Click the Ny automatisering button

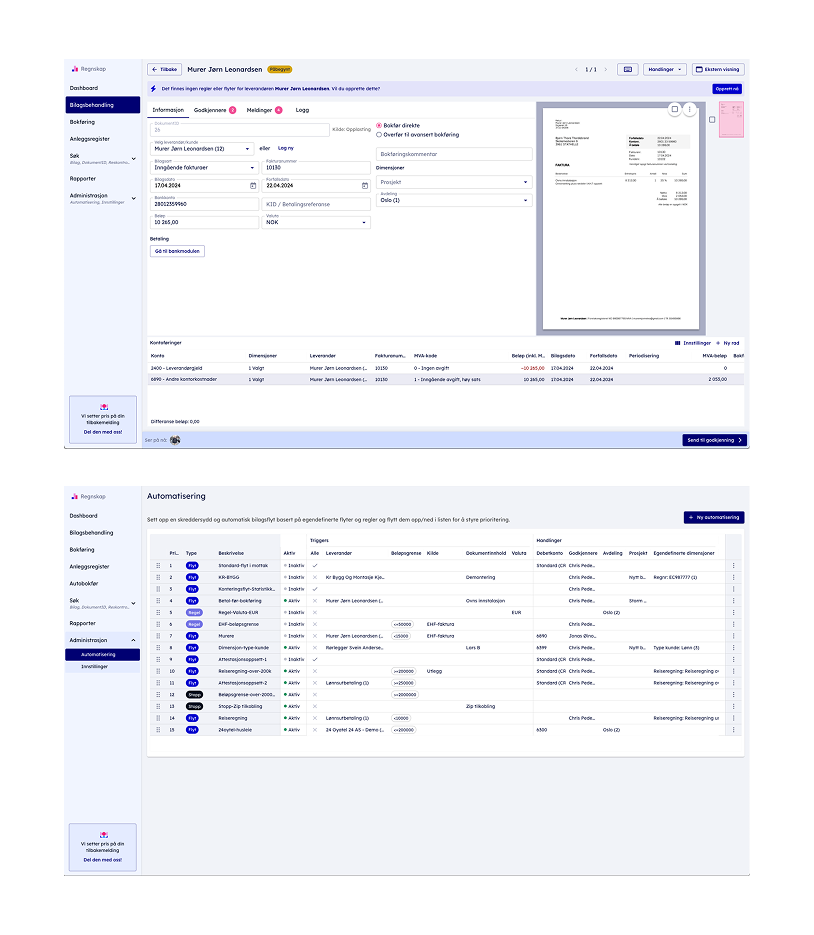tap(714, 518)
